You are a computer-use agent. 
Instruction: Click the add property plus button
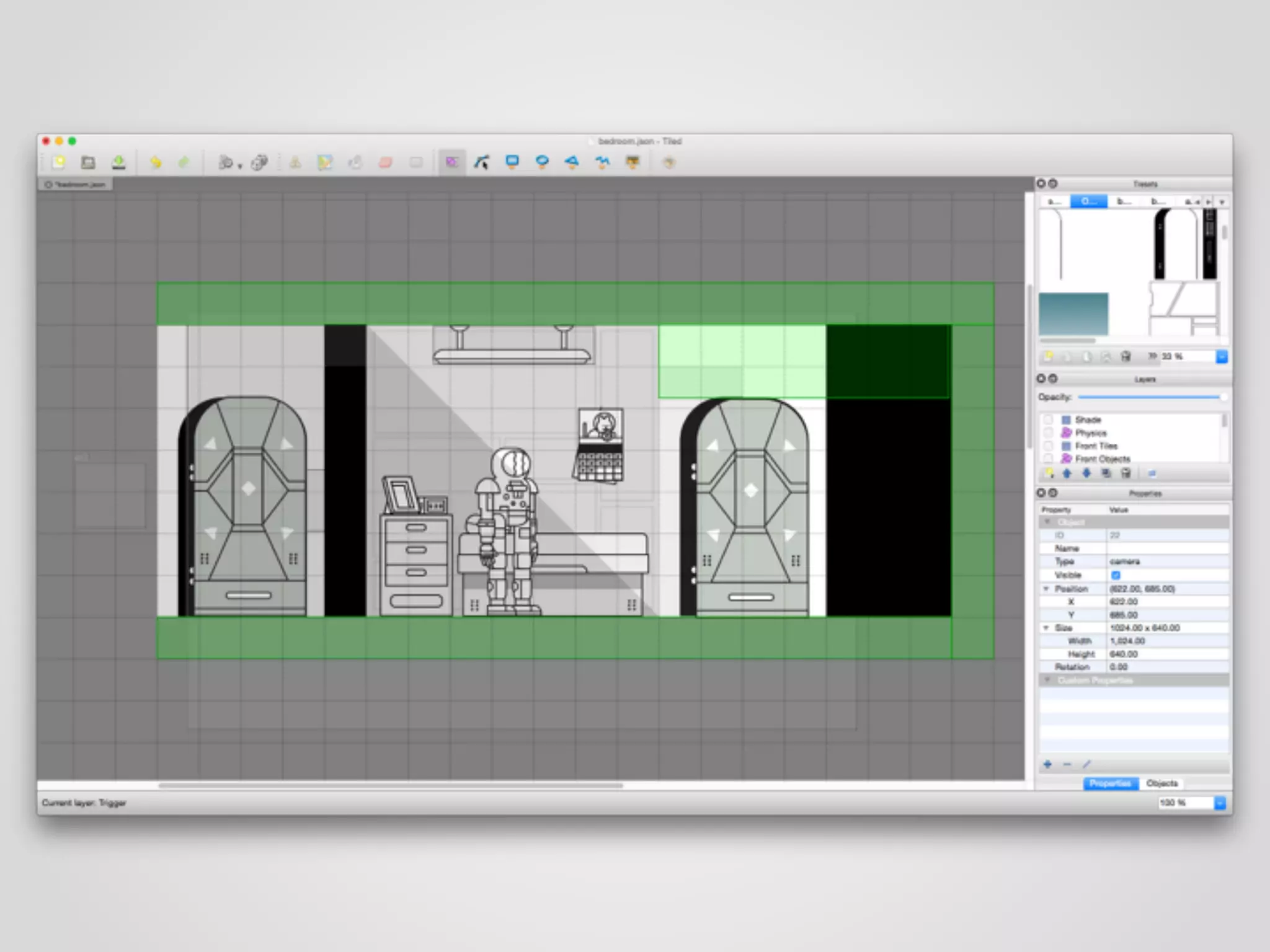point(1047,764)
